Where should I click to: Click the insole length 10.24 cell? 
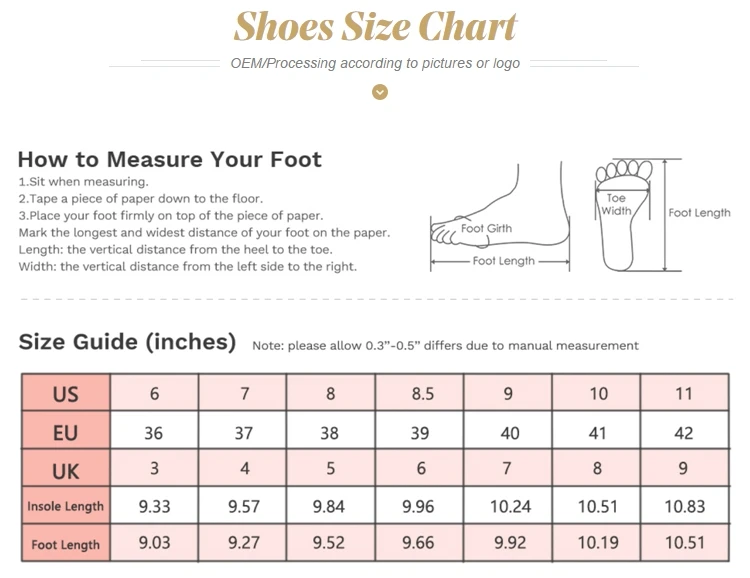pyautogui.click(x=509, y=507)
